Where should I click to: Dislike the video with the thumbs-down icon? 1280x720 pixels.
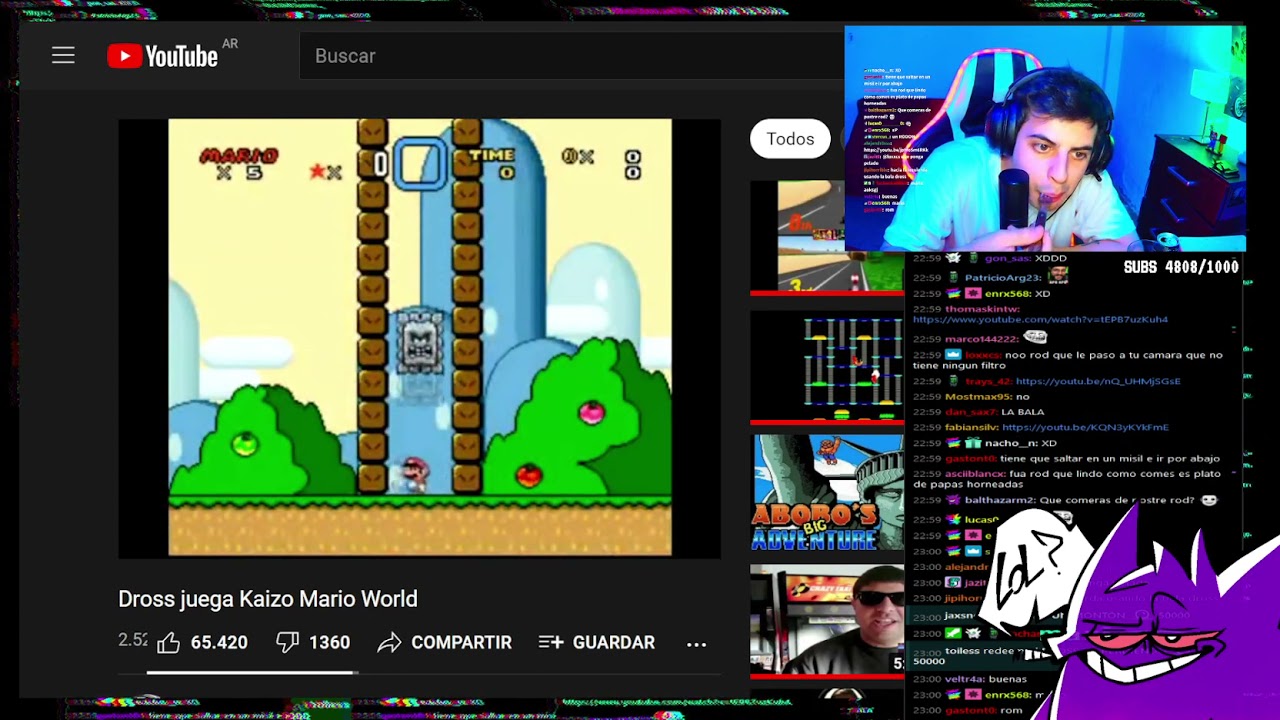tap(288, 643)
